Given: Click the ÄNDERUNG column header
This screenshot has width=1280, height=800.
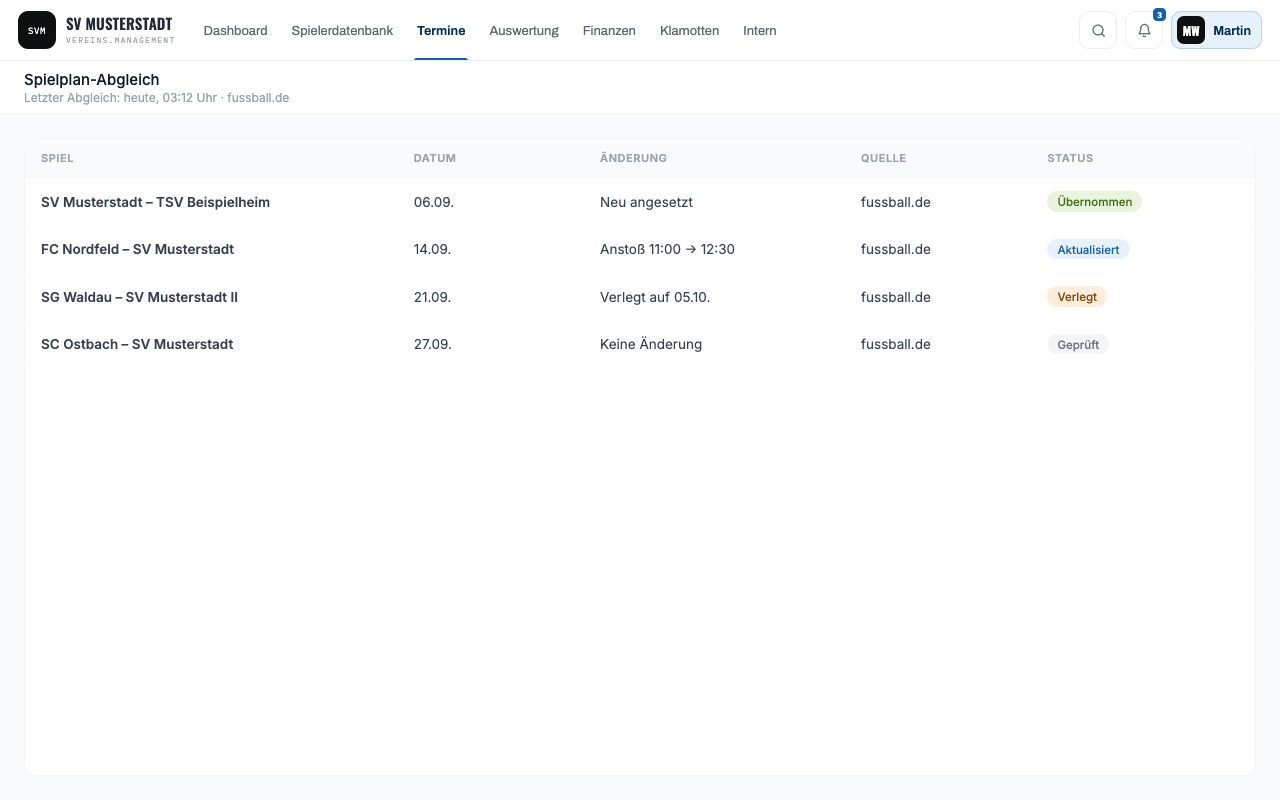Looking at the screenshot, I should pyautogui.click(x=633, y=158).
